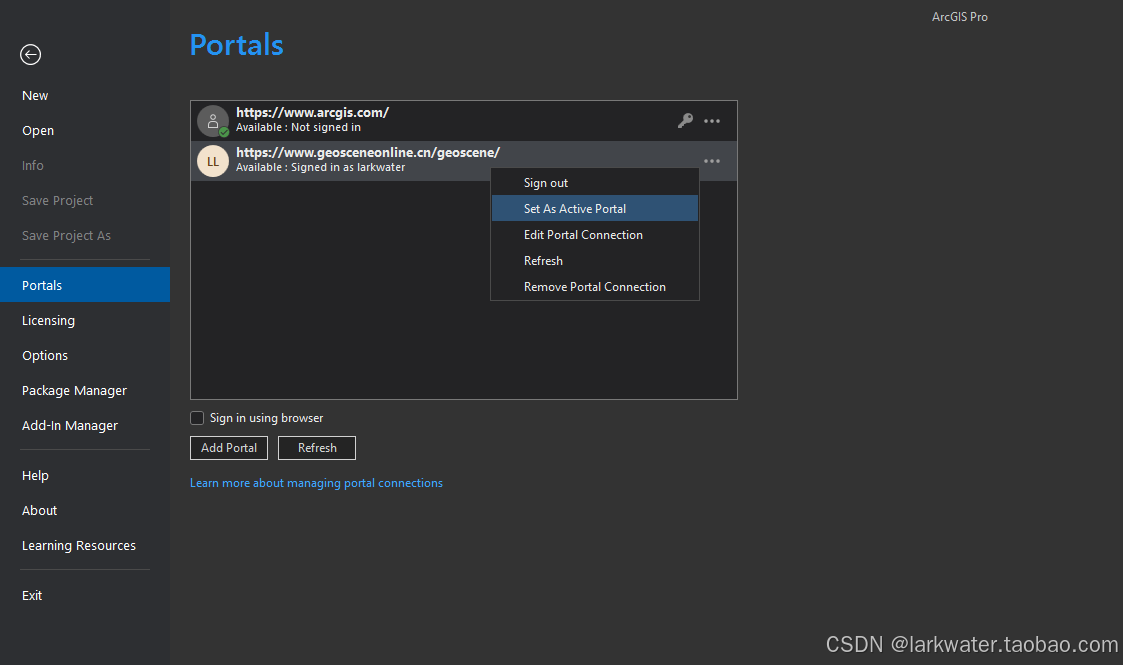Open Learn more about managing portal connections

[316, 483]
